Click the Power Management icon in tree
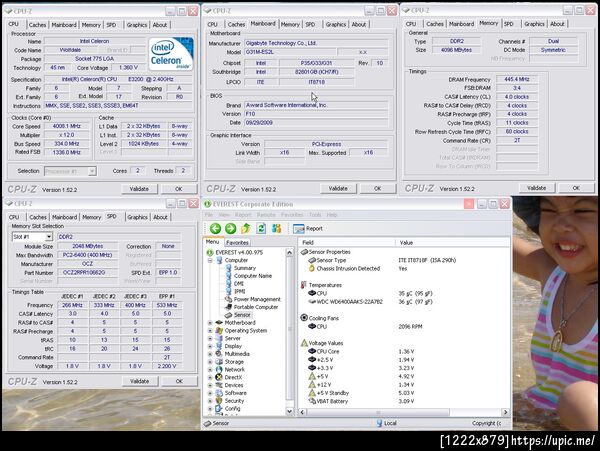The height and width of the screenshot is (451, 600). coord(228,299)
